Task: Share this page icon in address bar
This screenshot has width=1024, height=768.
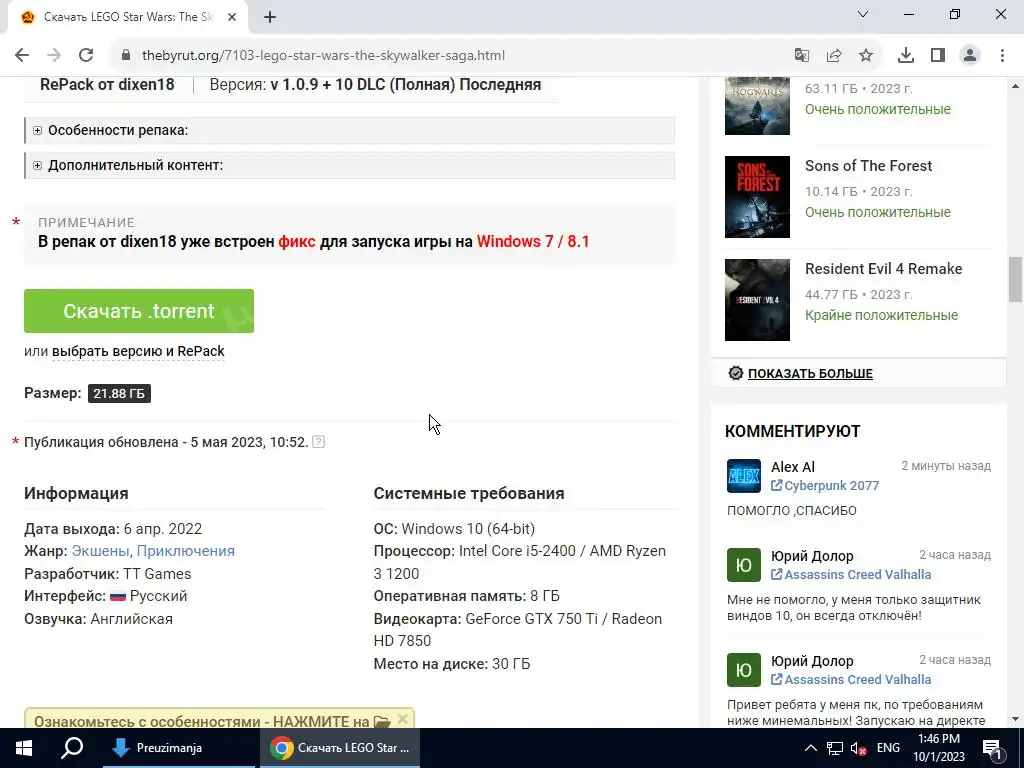Action: tap(834, 56)
